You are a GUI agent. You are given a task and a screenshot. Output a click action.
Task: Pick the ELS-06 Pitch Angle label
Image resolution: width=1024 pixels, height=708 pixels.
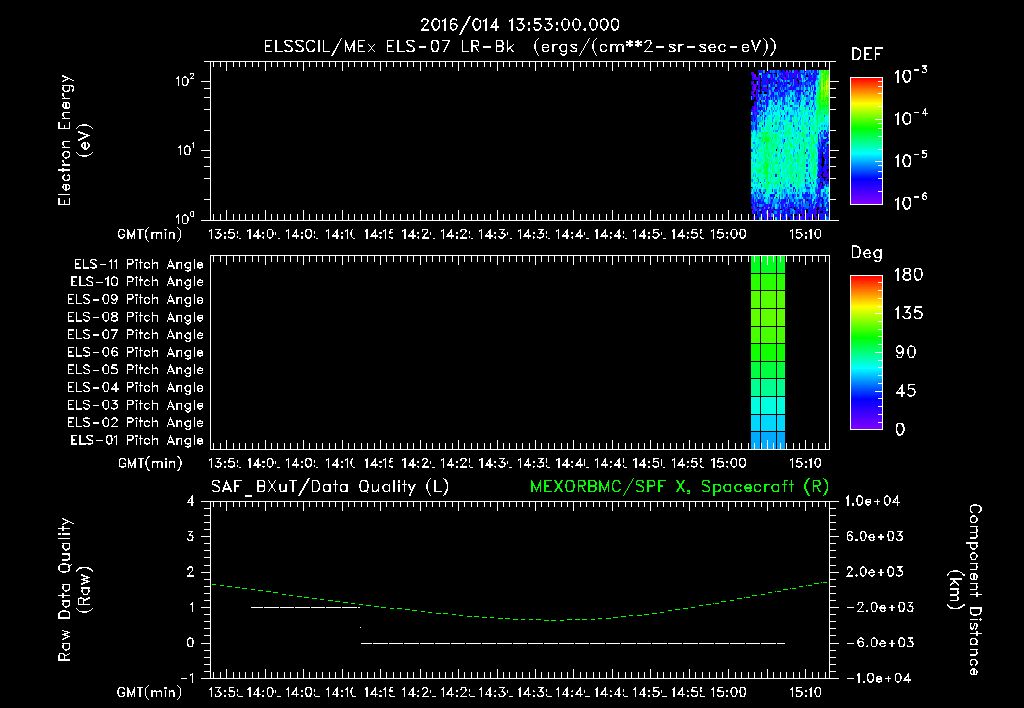[x=136, y=353]
